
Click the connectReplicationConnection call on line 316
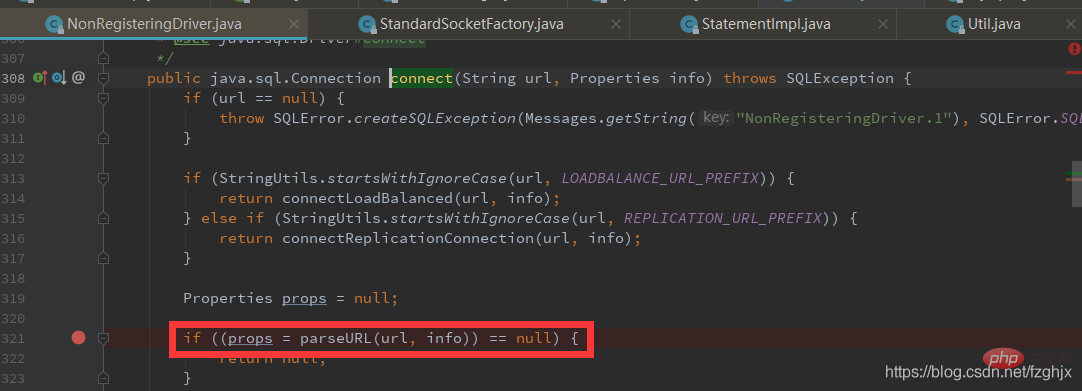(409, 238)
